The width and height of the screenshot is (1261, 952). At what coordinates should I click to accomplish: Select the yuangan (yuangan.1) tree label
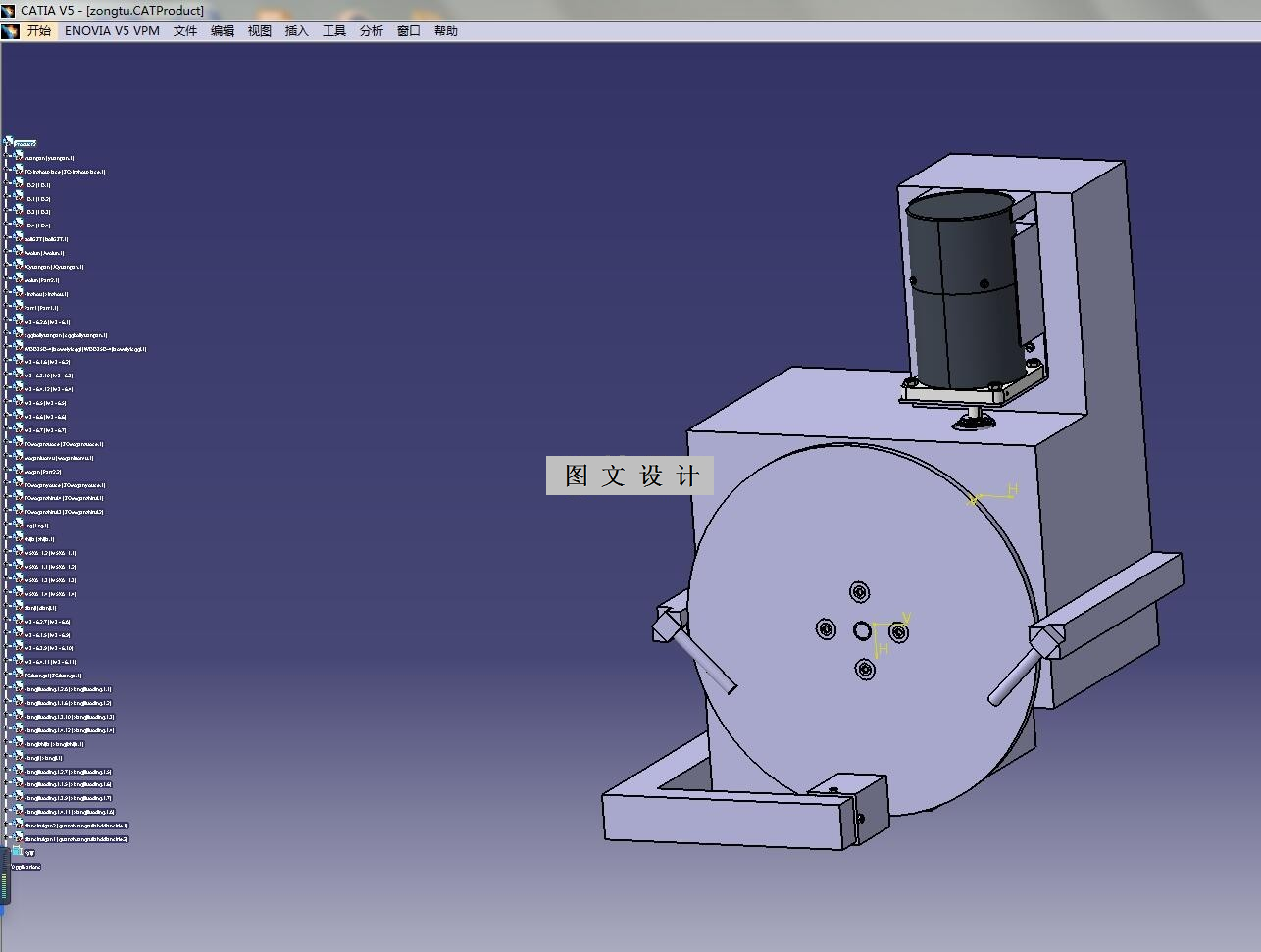[x=49, y=158]
